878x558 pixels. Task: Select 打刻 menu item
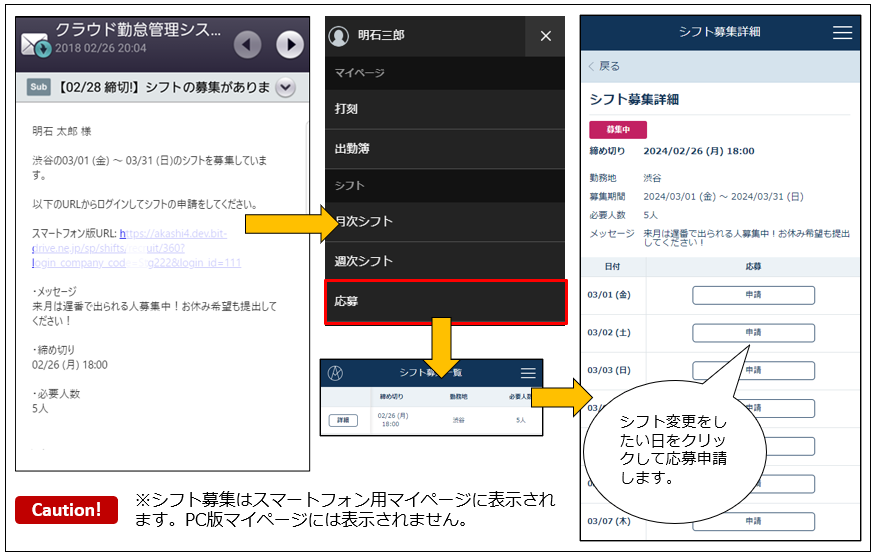click(445, 109)
